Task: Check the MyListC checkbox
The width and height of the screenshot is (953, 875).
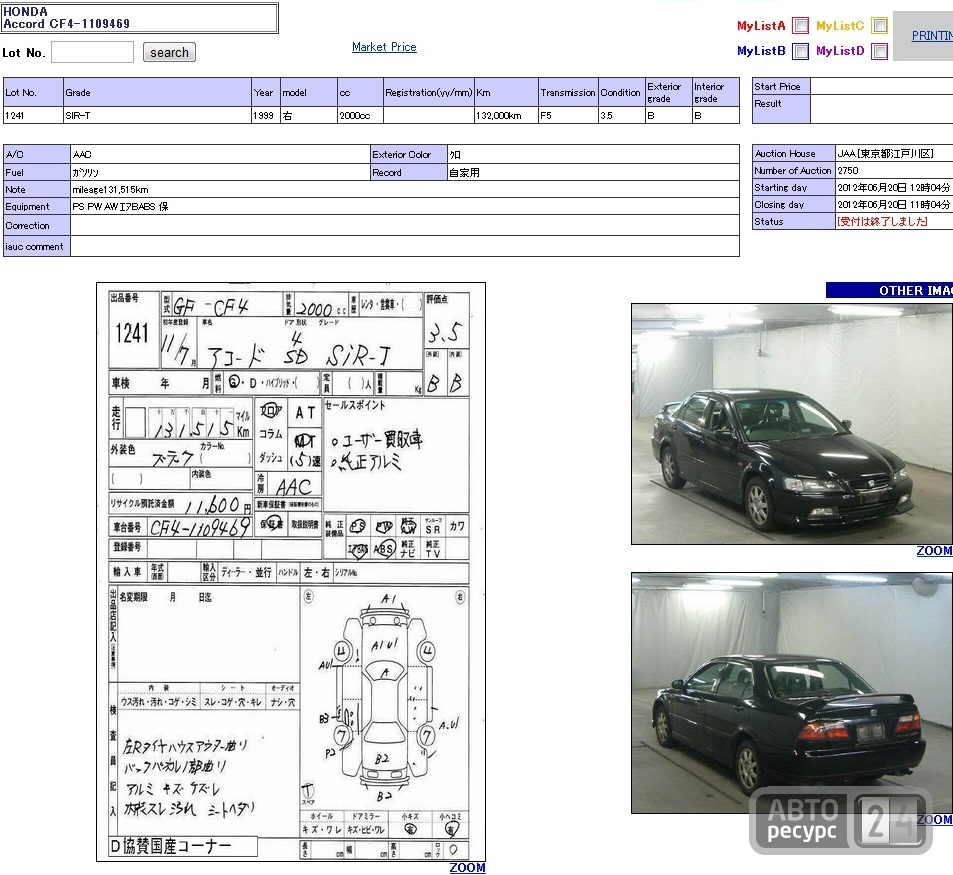Action: coord(879,26)
